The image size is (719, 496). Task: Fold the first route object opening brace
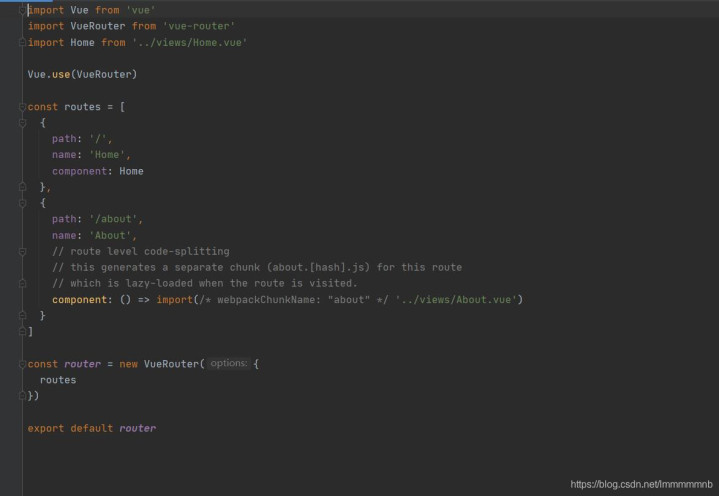[22, 123]
